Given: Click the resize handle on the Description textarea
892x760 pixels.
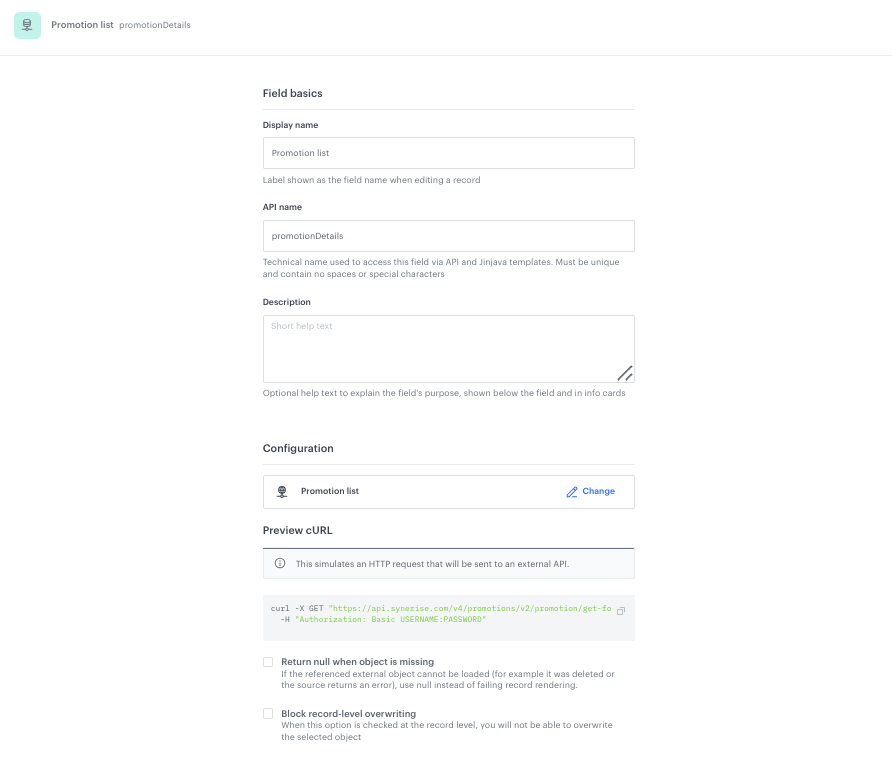Looking at the screenshot, I should pos(626,374).
